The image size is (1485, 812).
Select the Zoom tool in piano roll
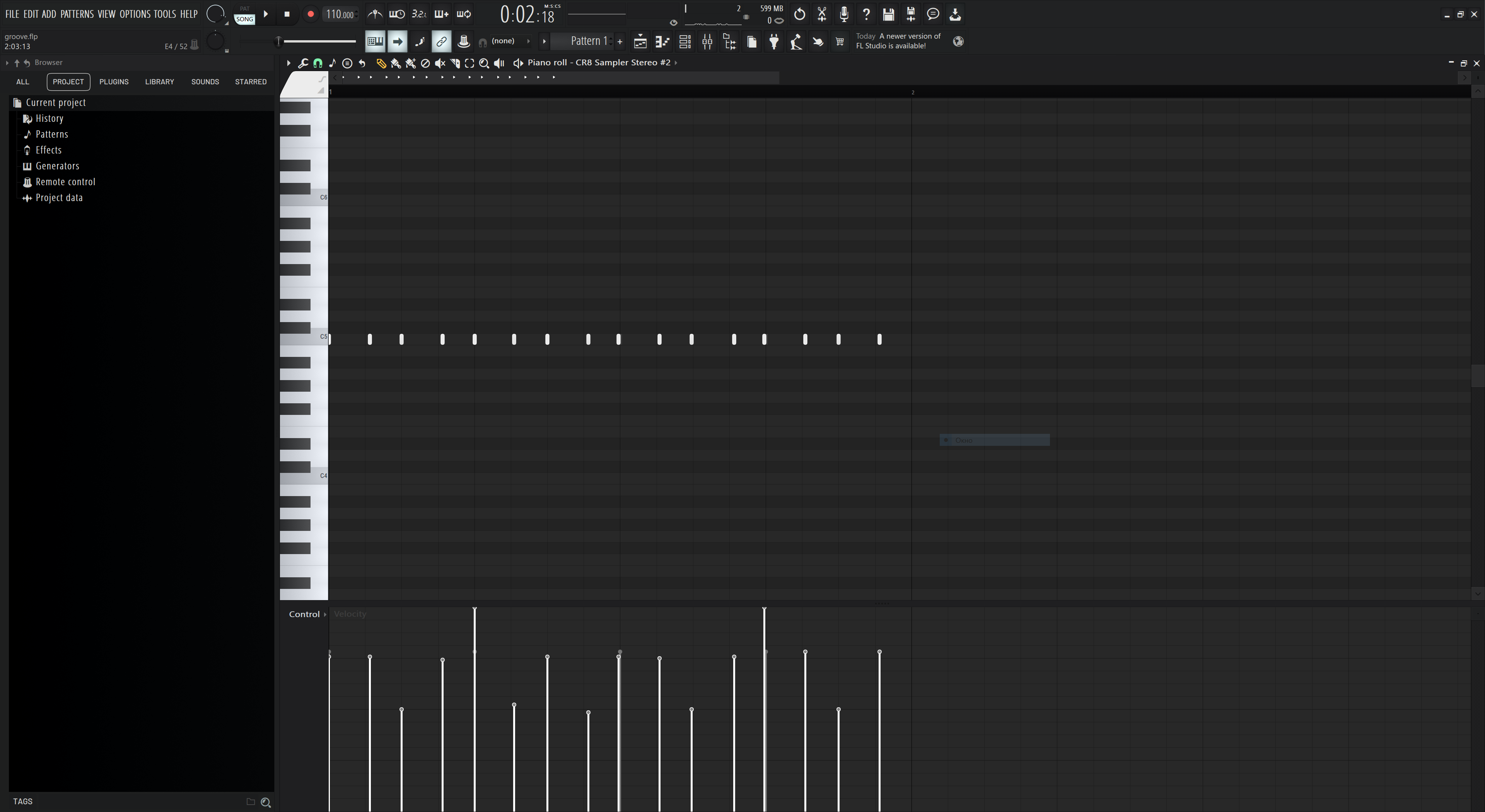[x=484, y=63]
